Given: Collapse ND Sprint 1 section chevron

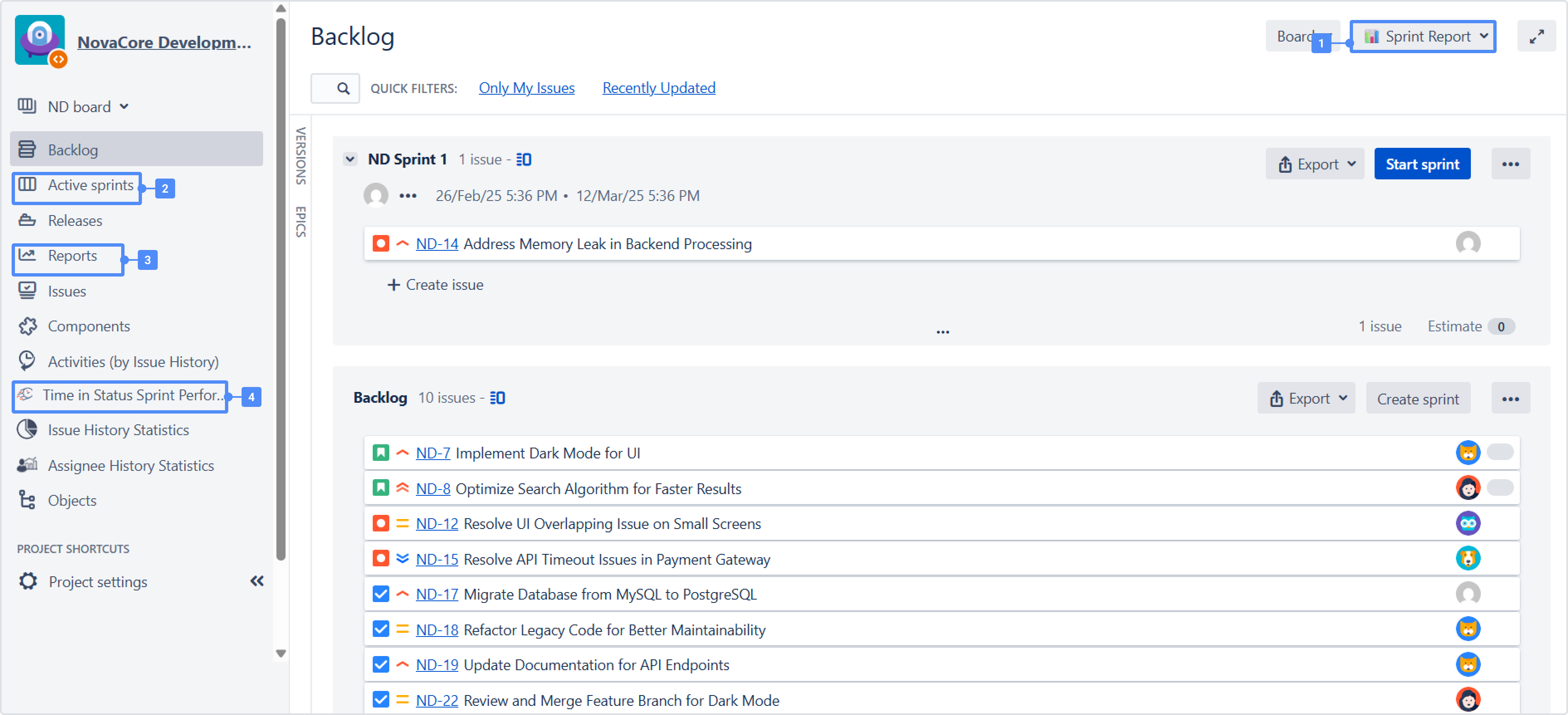Looking at the screenshot, I should pos(350,159).
